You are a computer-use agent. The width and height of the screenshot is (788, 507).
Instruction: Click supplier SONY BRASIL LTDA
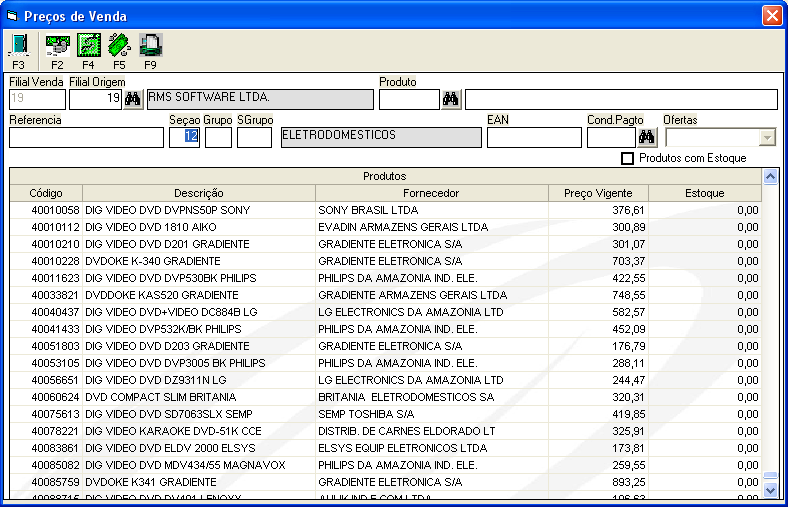[x=368, y=210]
